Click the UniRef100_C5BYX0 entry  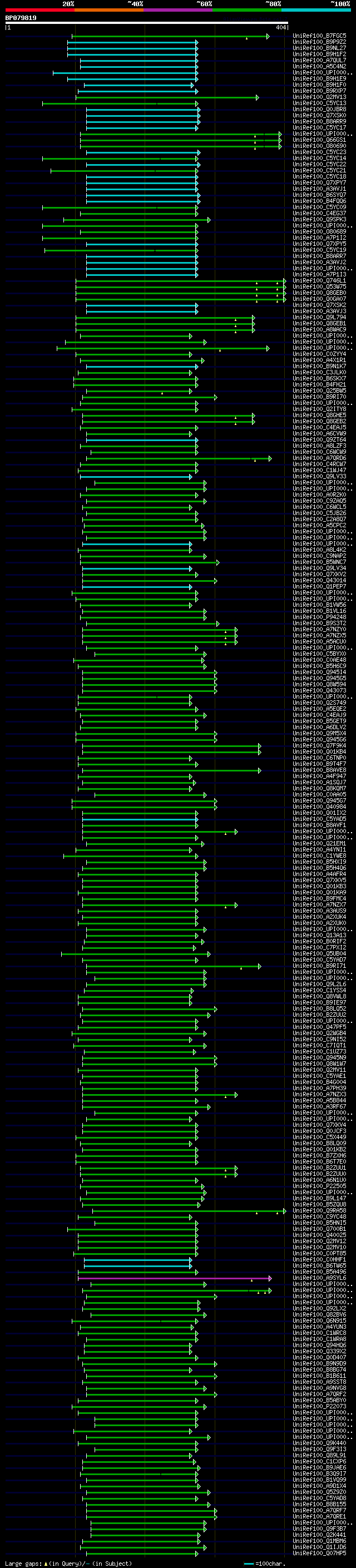[x=319, y=654]
